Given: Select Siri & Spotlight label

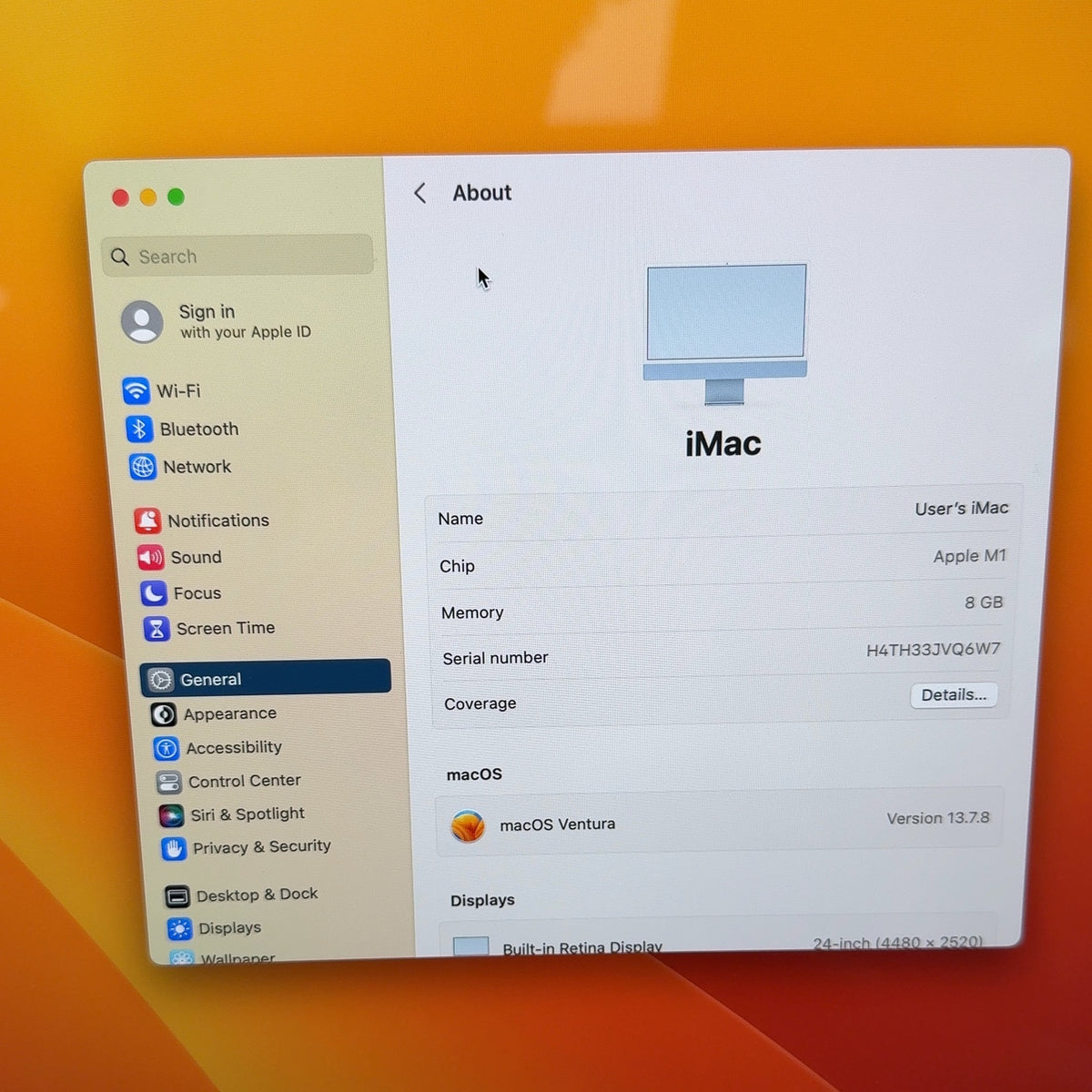Looking at the screenshot, I should pyautogui.click(x=248, y=814).
